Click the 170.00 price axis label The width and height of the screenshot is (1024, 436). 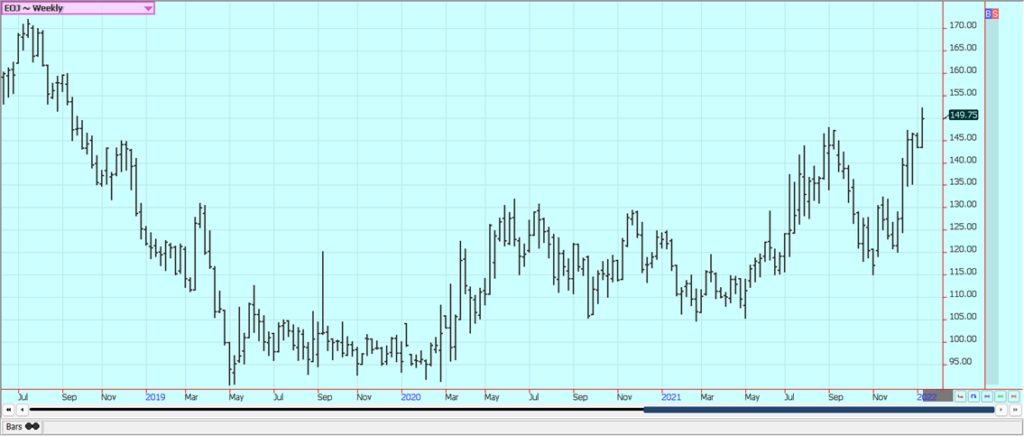(963, 25)
